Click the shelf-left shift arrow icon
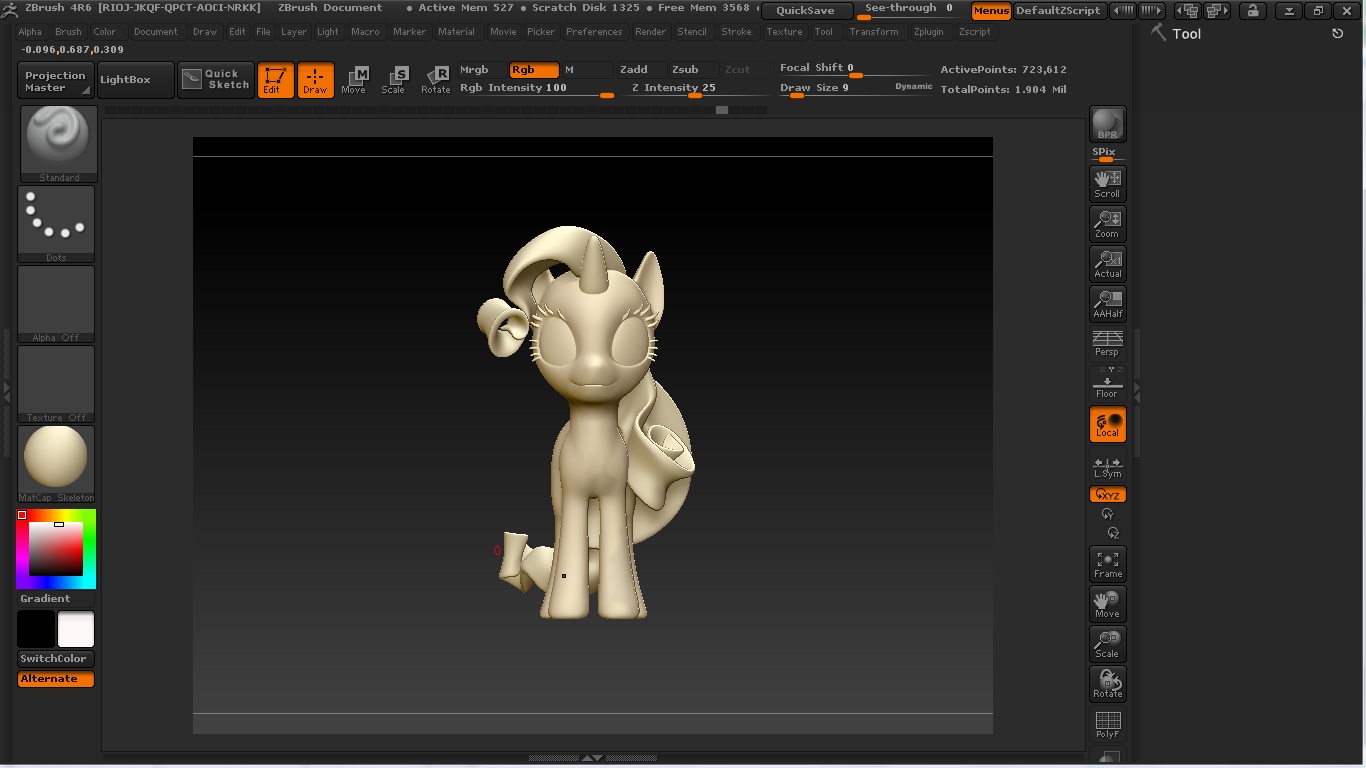 [1123, 11]
